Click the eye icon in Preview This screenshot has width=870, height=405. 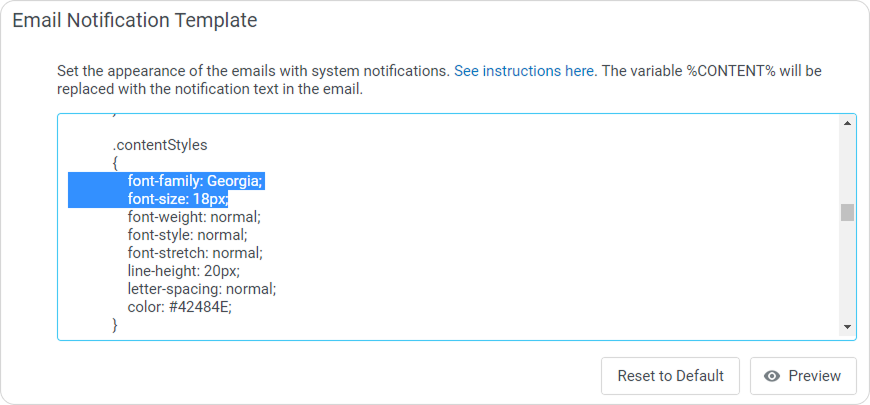pos(771,376)
